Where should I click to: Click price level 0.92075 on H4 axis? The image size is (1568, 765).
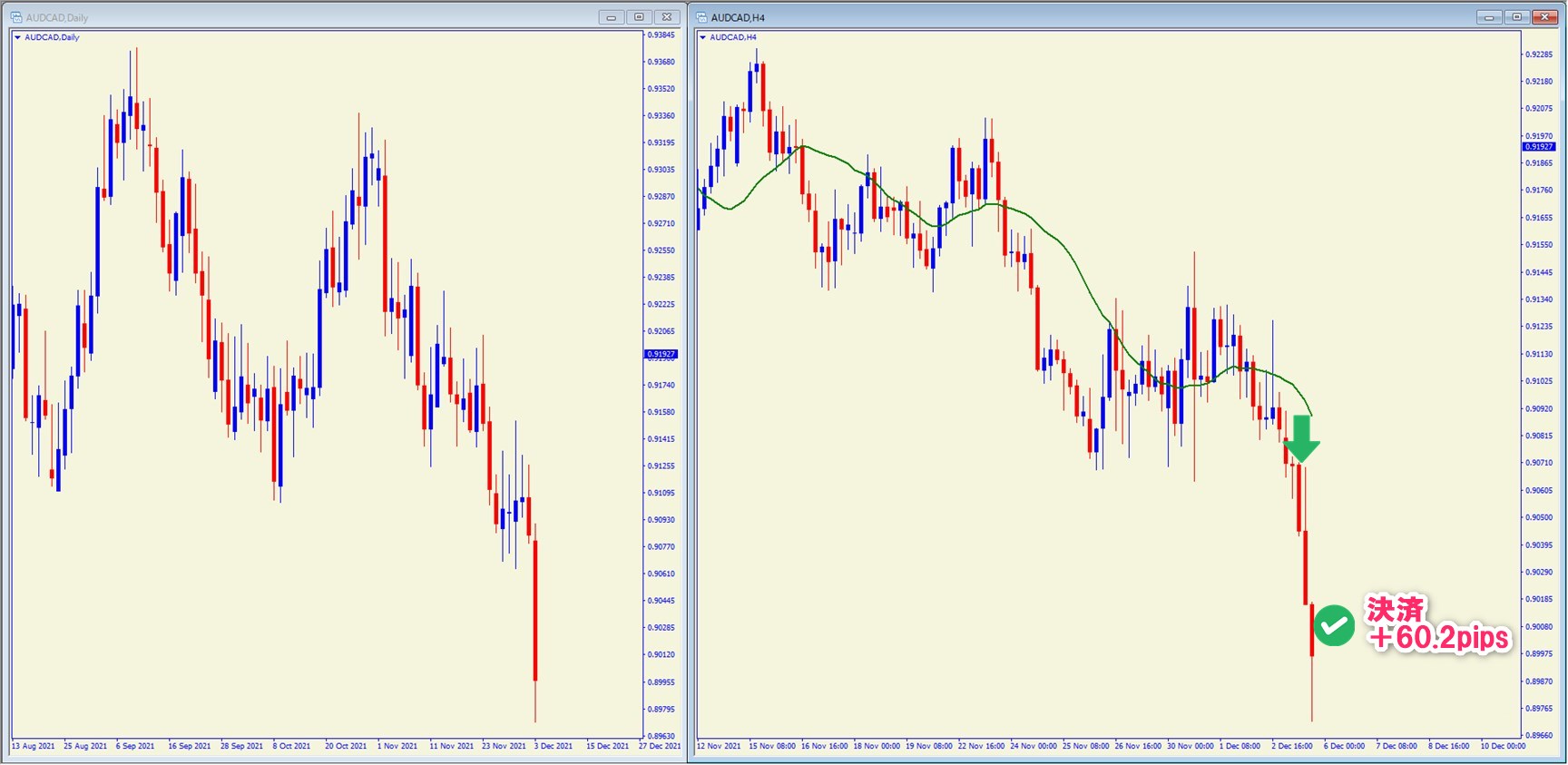(1539, 108)
